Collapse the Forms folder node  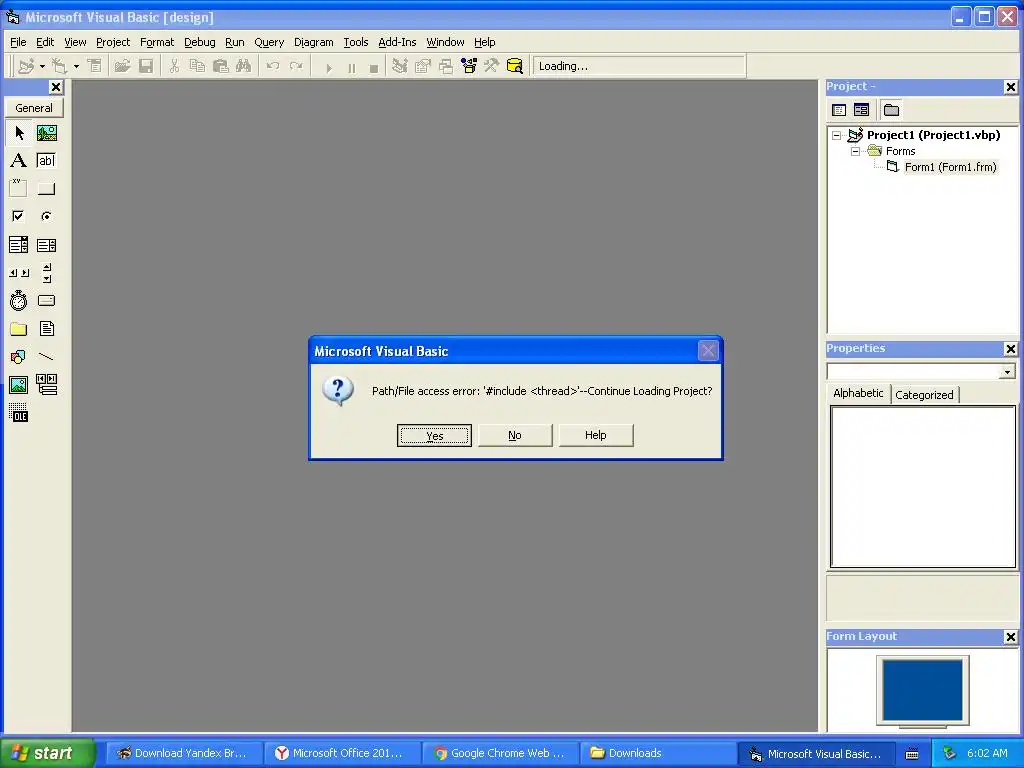click(x=856, y=151)
